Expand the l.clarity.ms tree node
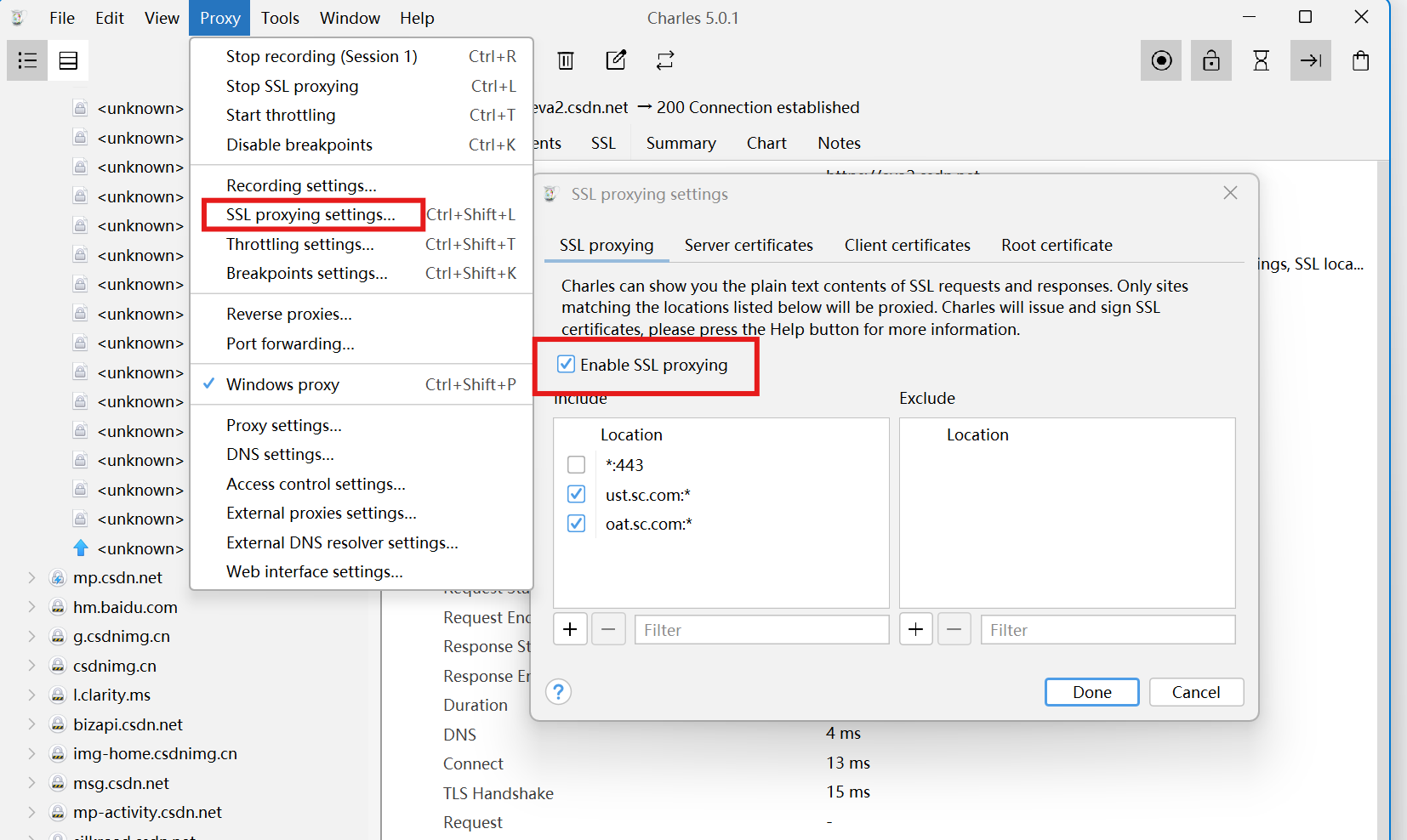 (31, 695)
